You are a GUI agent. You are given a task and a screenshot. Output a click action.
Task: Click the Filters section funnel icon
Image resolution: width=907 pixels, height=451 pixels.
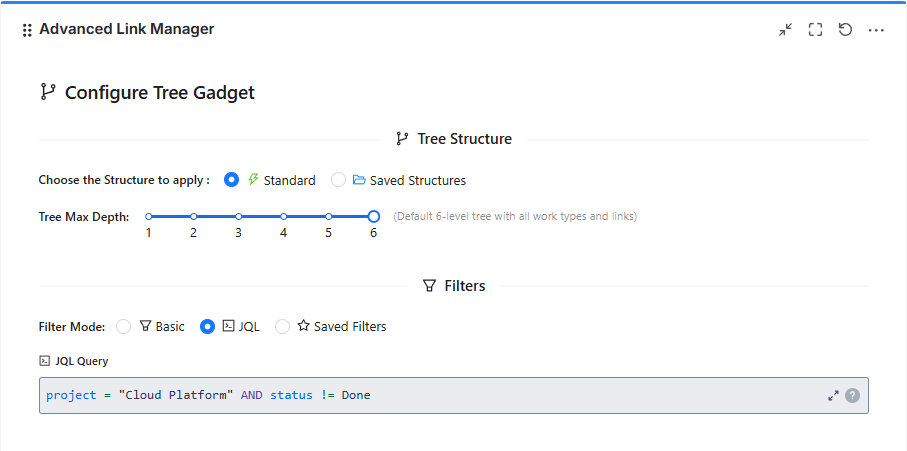click(429, 286)
